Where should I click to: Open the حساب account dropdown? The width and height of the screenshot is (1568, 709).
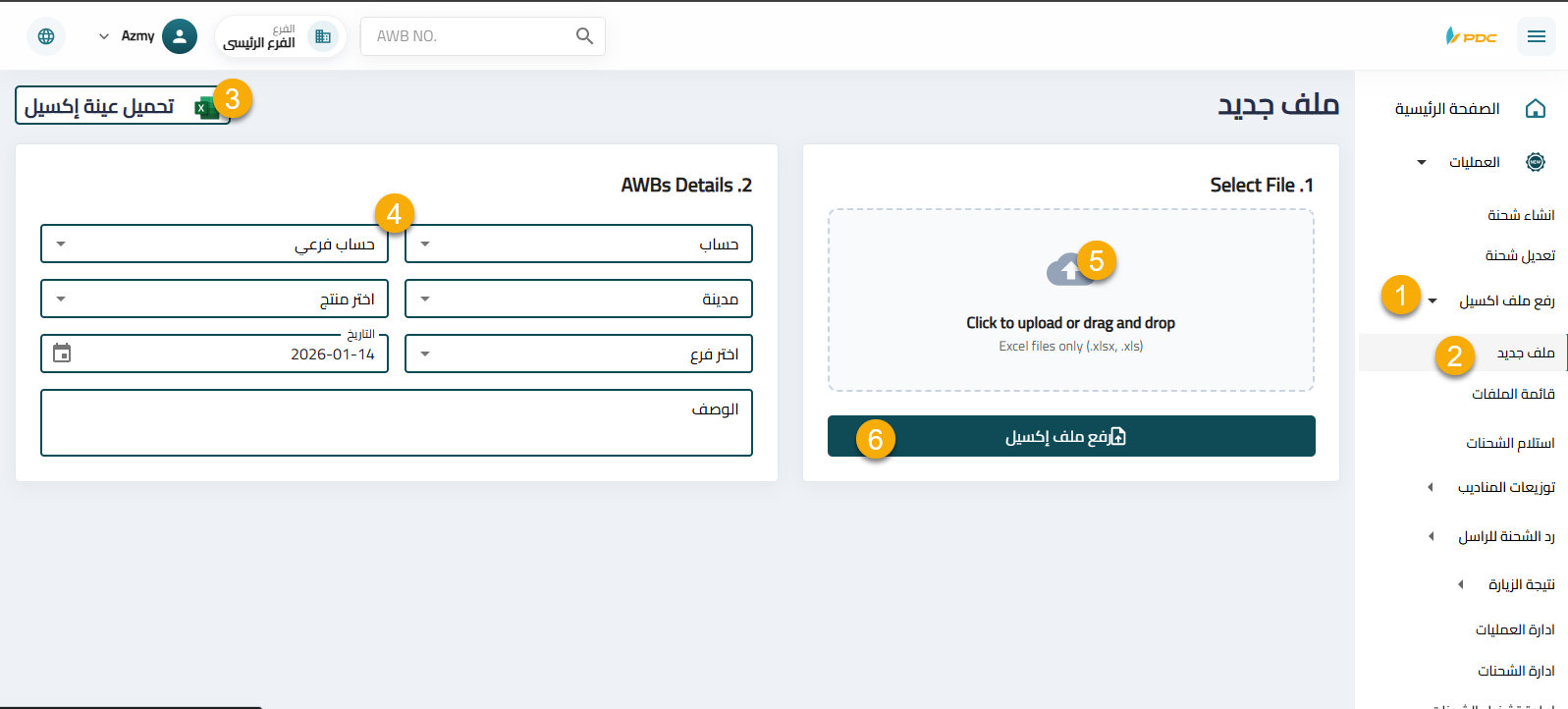click(x=578, y=244)
